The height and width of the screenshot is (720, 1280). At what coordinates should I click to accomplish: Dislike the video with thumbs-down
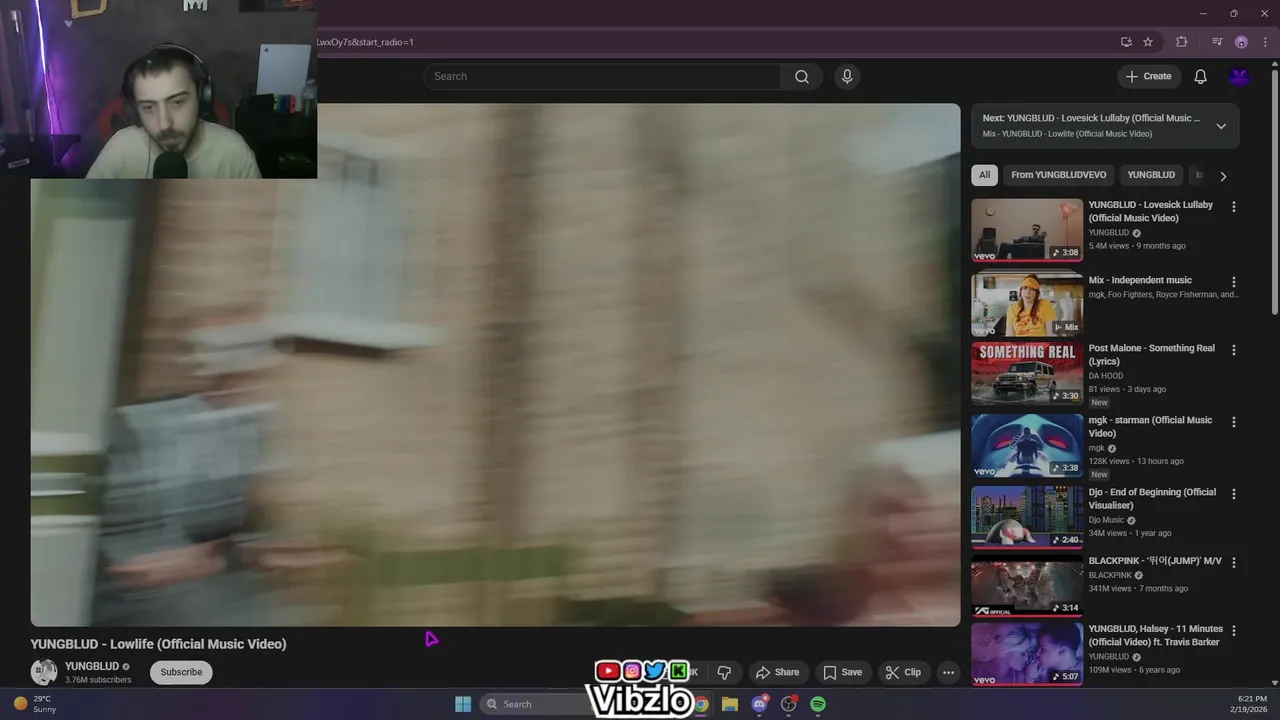(724, 672)
